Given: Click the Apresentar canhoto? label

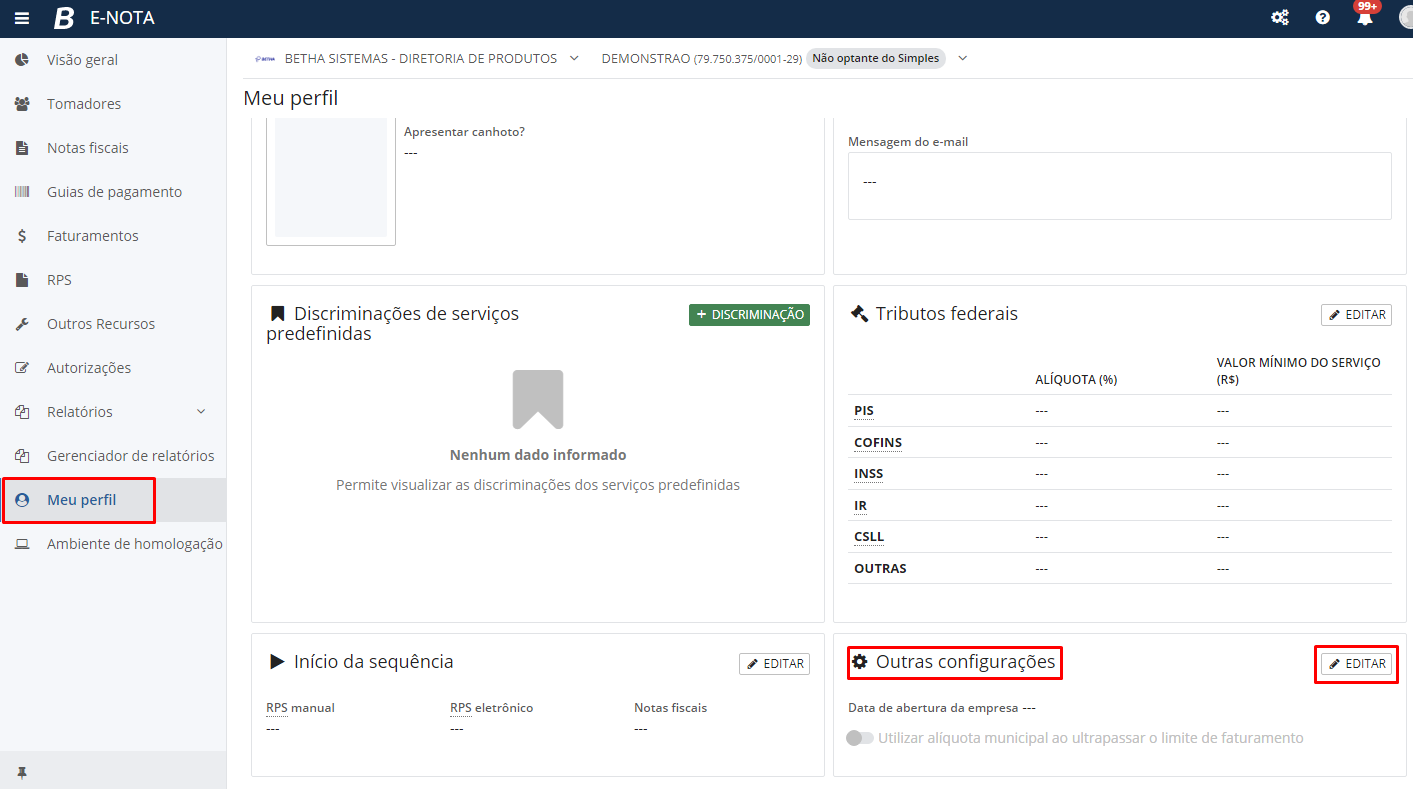Looking at the screenshot, I should [x=464, y=132].
